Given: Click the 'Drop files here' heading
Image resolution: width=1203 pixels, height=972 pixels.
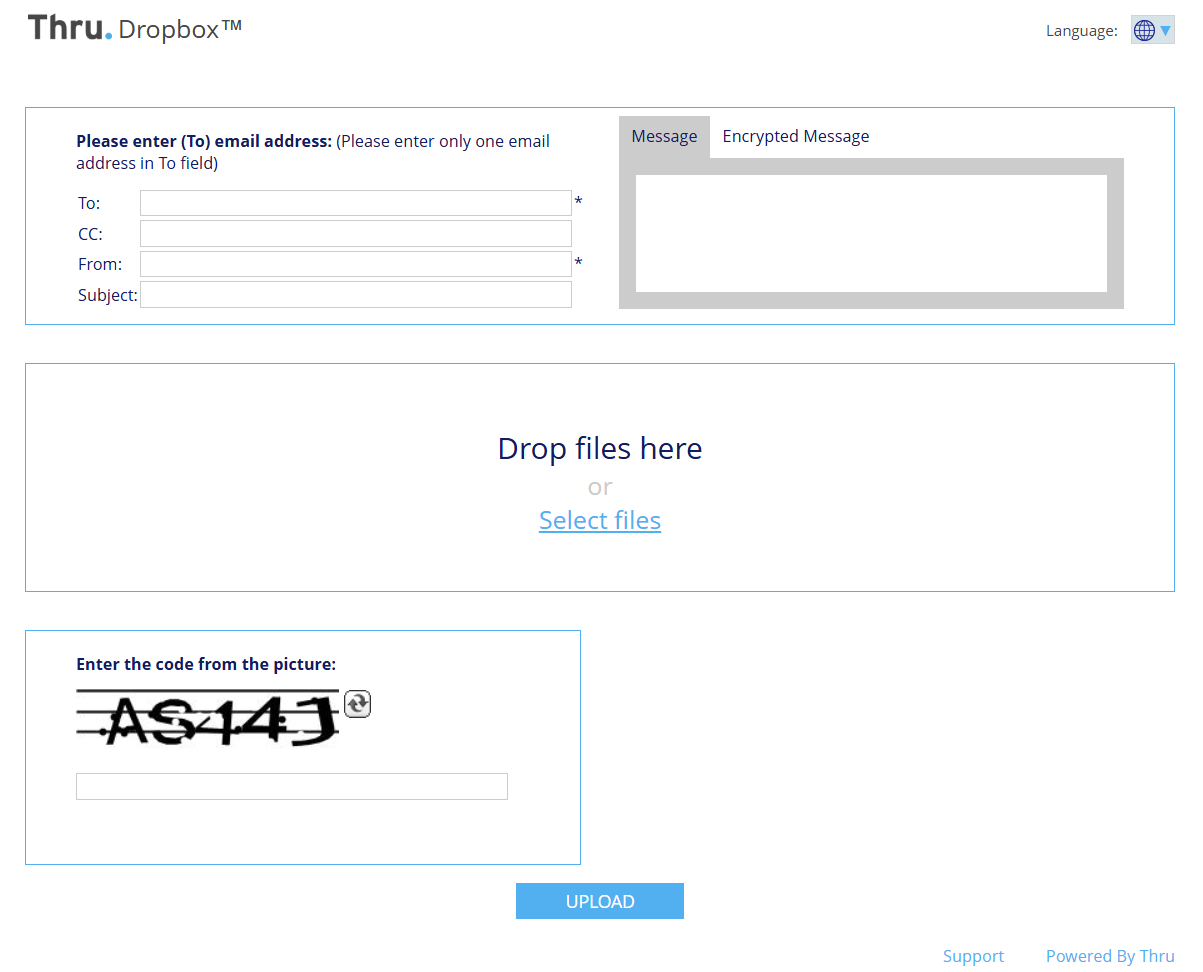Looking at the screenshot, I should pyautogui.click(x=599, y=448).
